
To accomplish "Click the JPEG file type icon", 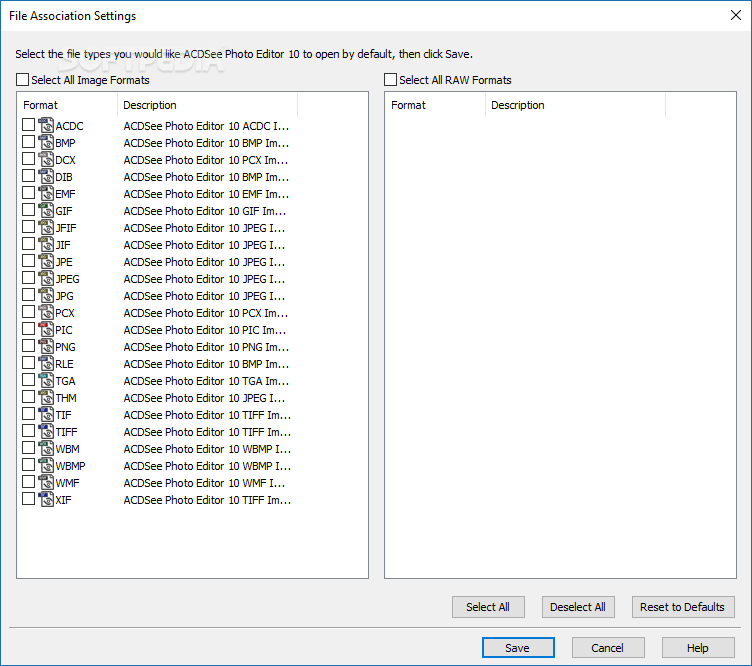I will 46,279.
